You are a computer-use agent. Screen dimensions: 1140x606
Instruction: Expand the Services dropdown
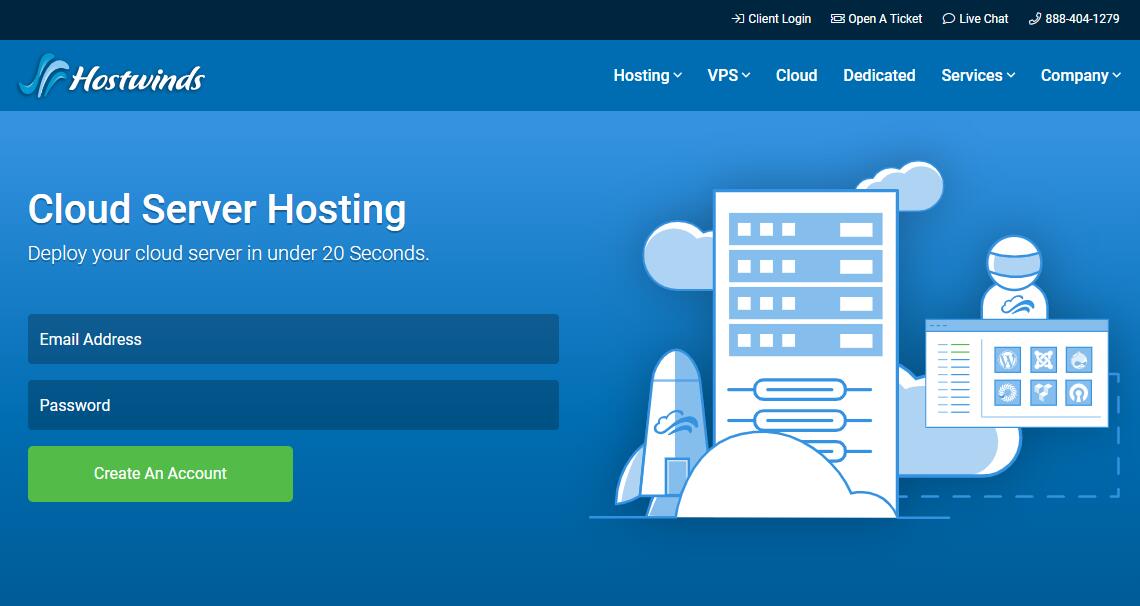click(976, 75)
